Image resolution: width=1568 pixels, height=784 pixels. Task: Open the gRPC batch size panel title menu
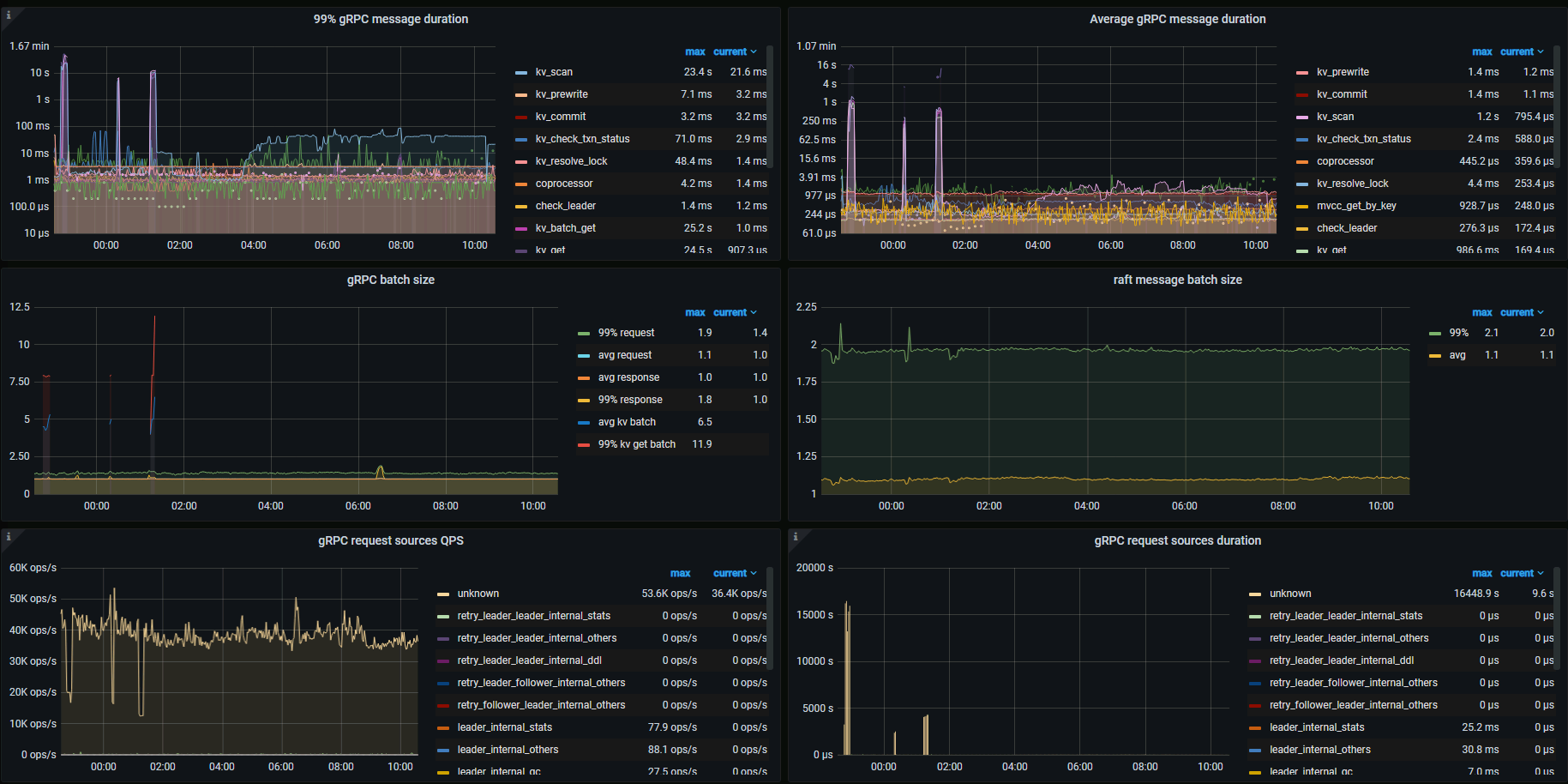(390, 280)
